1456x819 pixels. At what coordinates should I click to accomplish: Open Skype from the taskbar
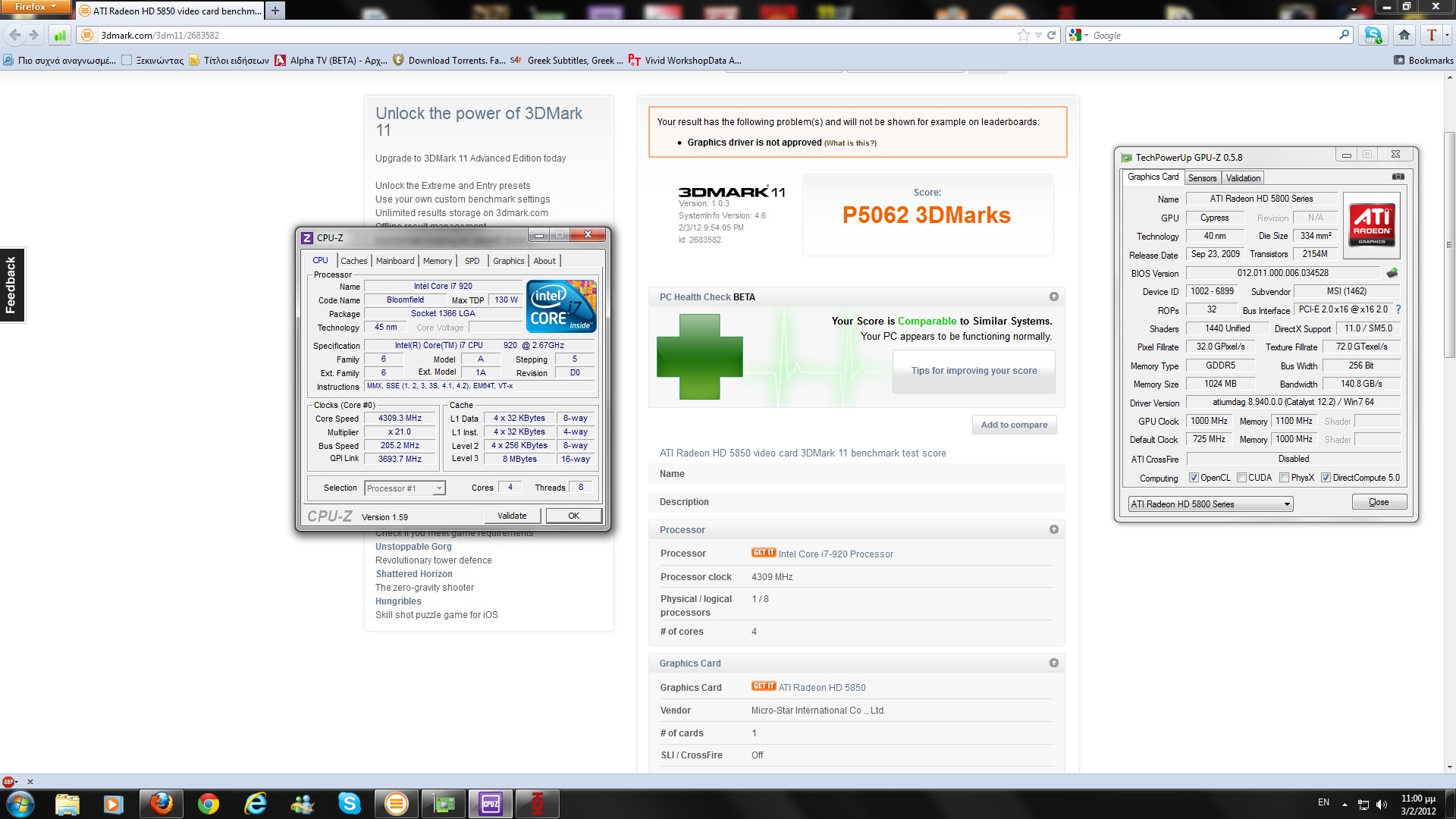coord(350,804)
